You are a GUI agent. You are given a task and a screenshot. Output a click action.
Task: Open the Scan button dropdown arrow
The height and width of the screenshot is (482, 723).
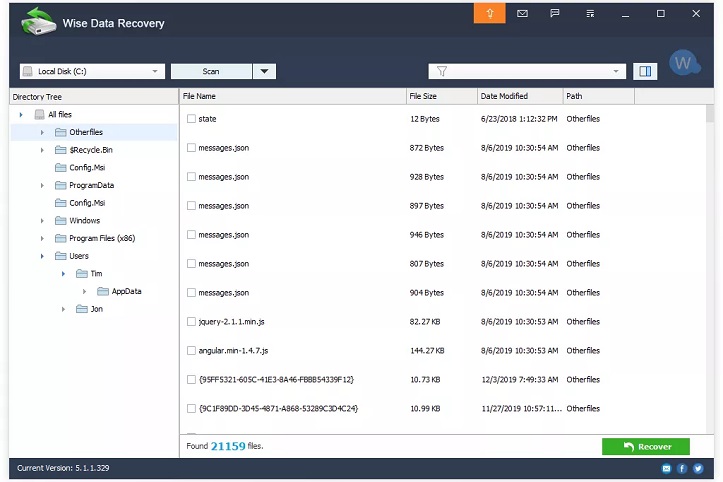pyautogui.click(x=264, y=71)
